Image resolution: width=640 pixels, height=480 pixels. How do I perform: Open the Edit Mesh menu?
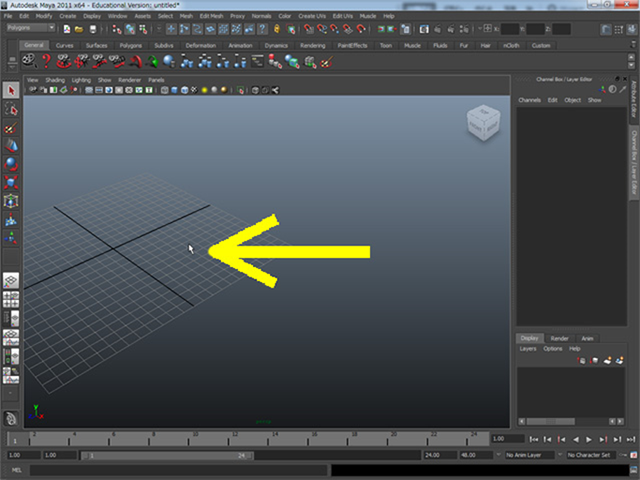click(x=211, y=16)
